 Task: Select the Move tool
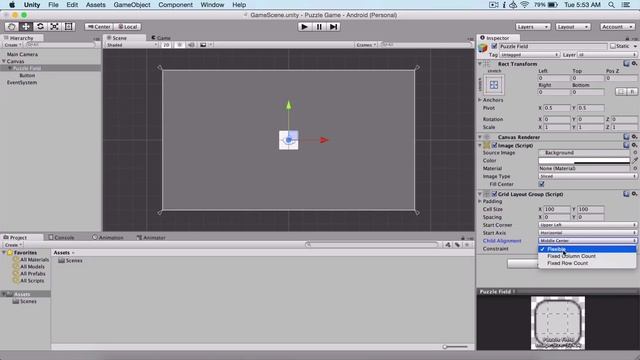click(26, 27)
